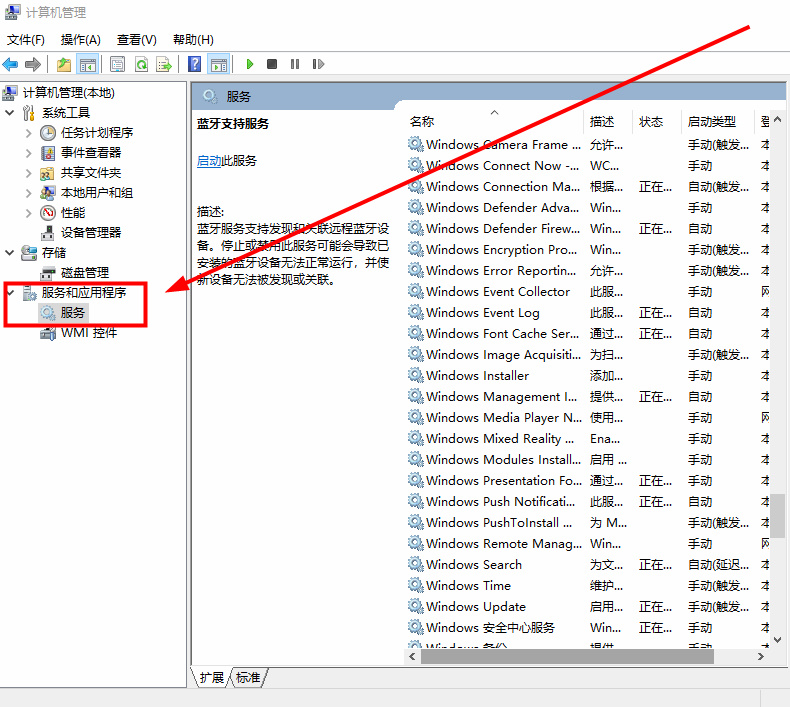Expand the 事件查看器 tree node
The height and width of the screenshot is (707, 790).
[29, 153]
